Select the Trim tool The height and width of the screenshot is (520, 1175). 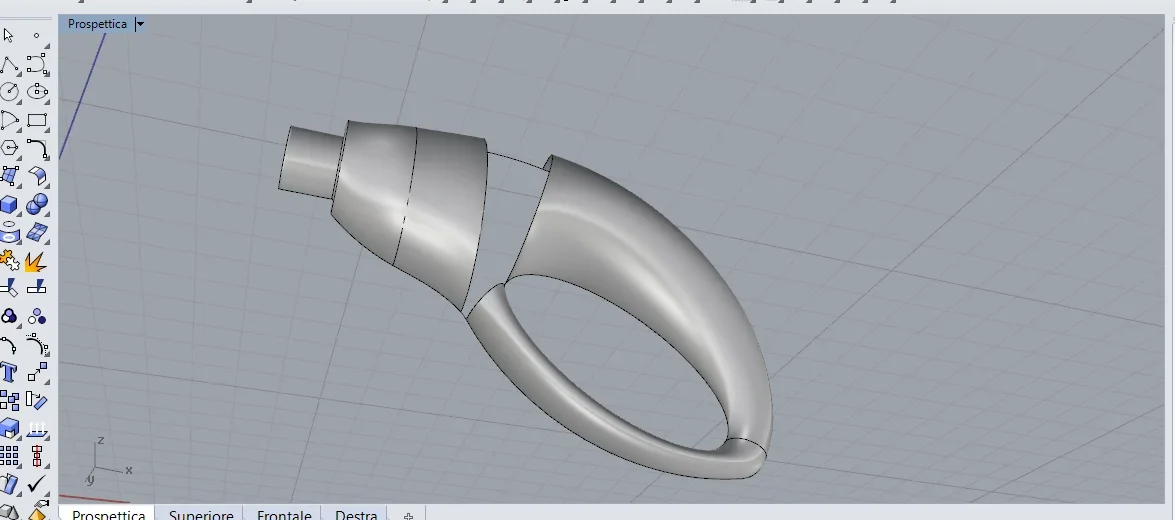pos(9,288)
